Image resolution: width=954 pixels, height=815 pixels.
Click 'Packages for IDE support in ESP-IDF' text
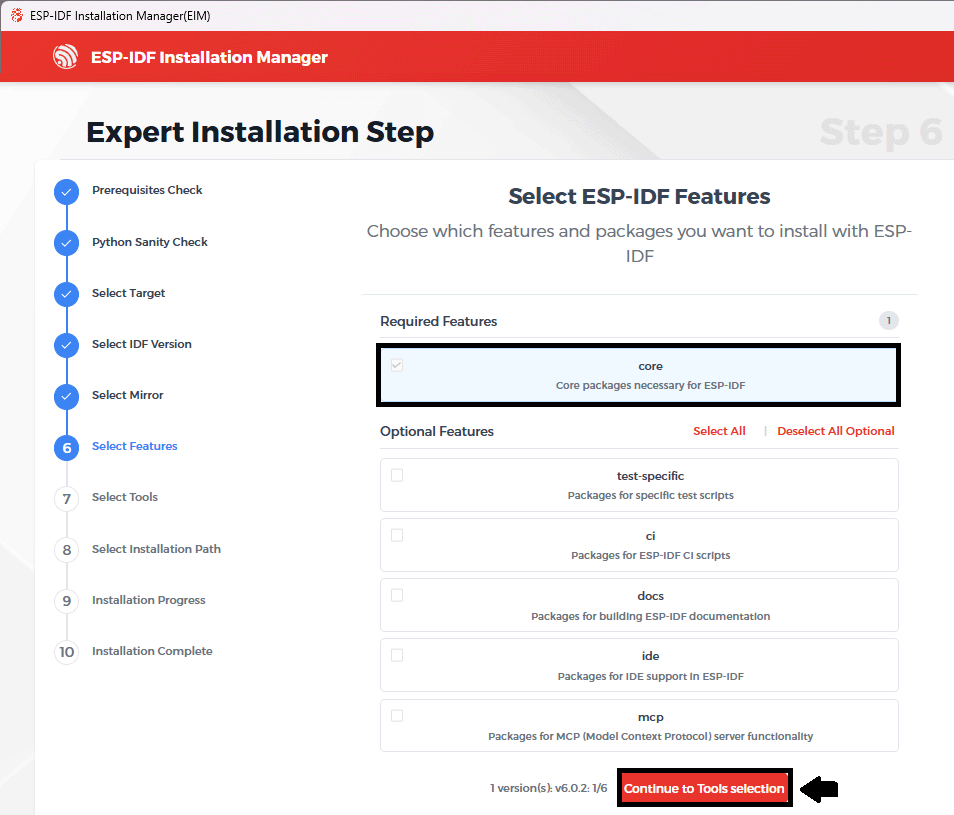click(650, 676)
